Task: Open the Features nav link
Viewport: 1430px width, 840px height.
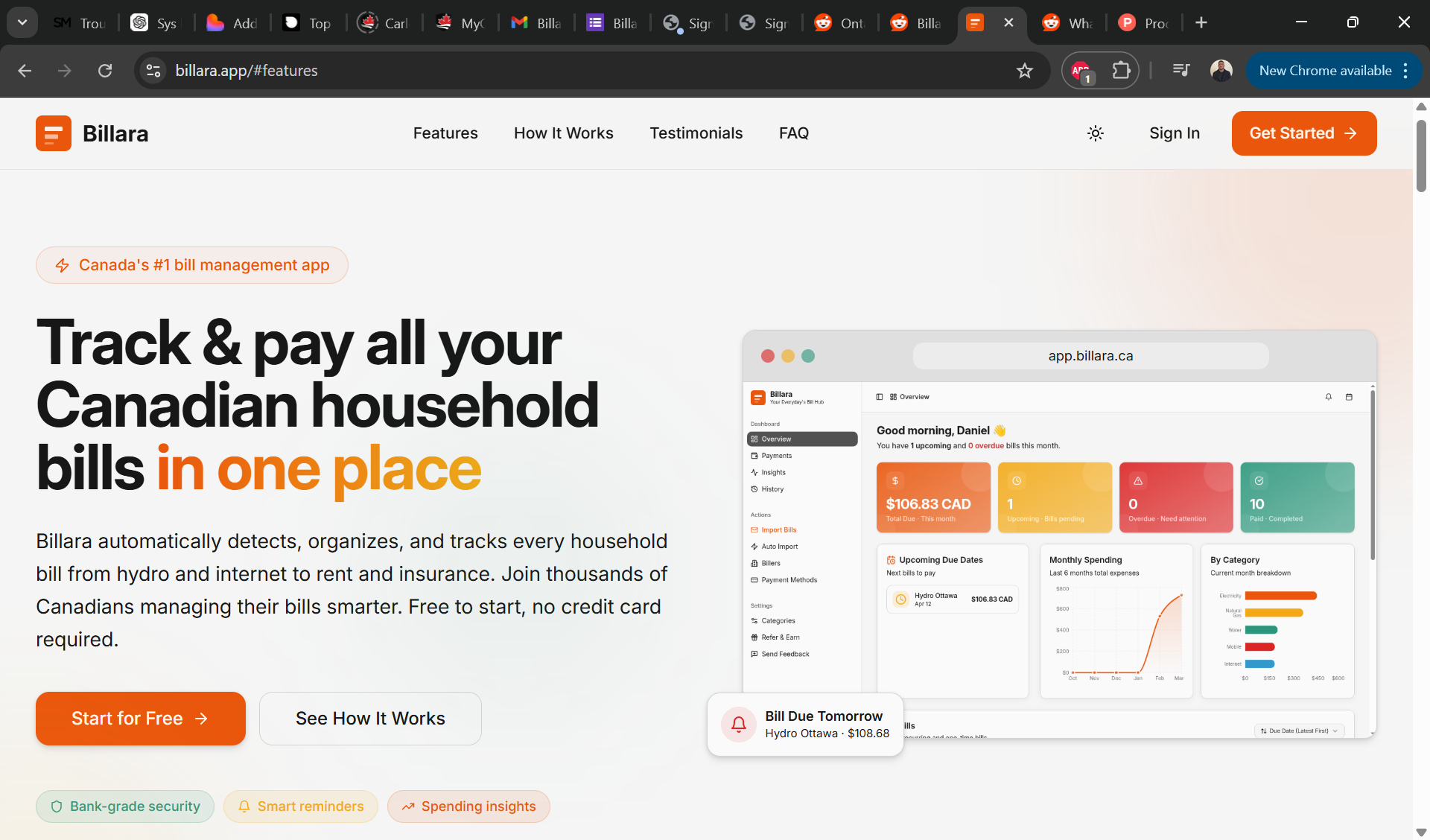Action: (x=445, y=133)
